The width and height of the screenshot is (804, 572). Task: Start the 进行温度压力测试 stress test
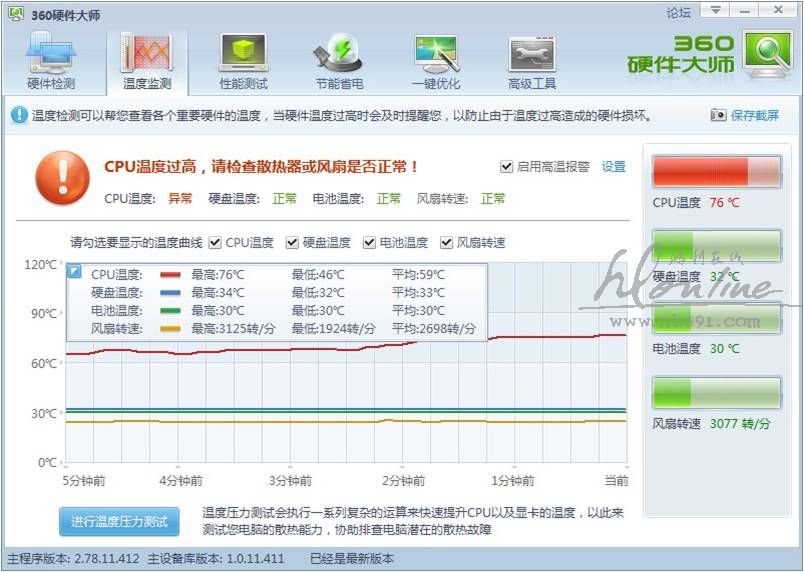coord(119,522)
